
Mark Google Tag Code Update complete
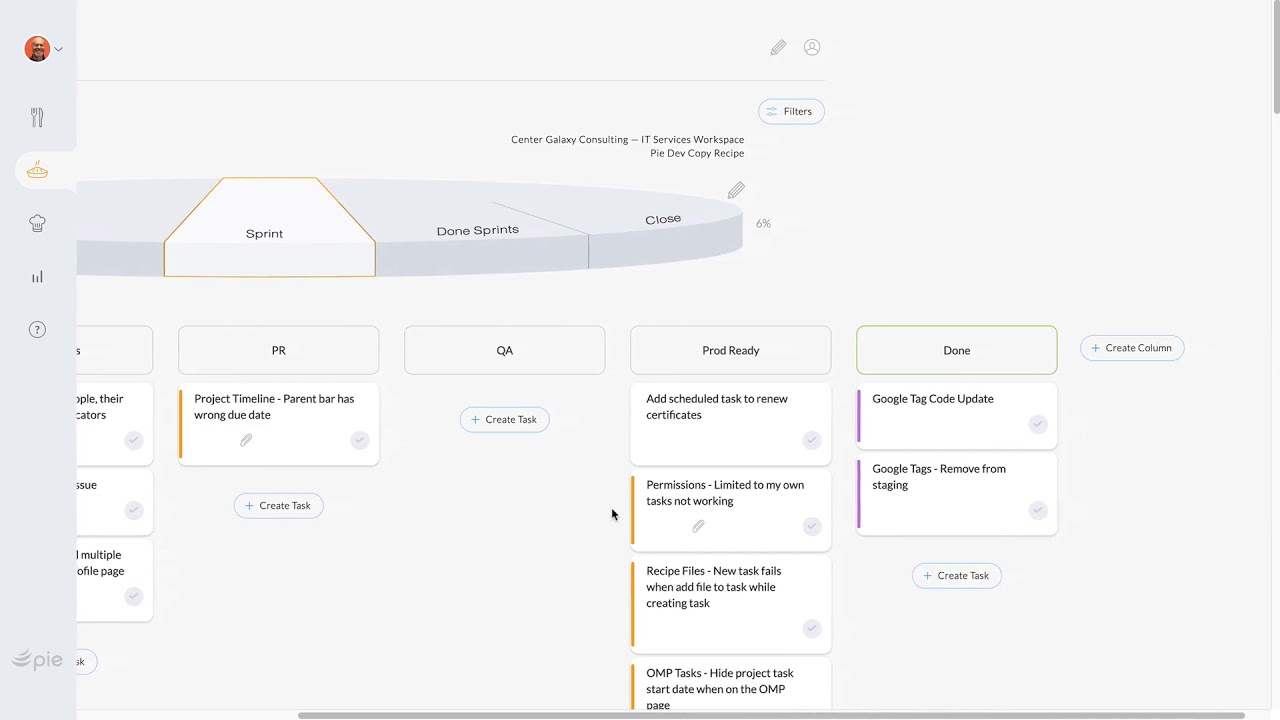(1038, 424)
